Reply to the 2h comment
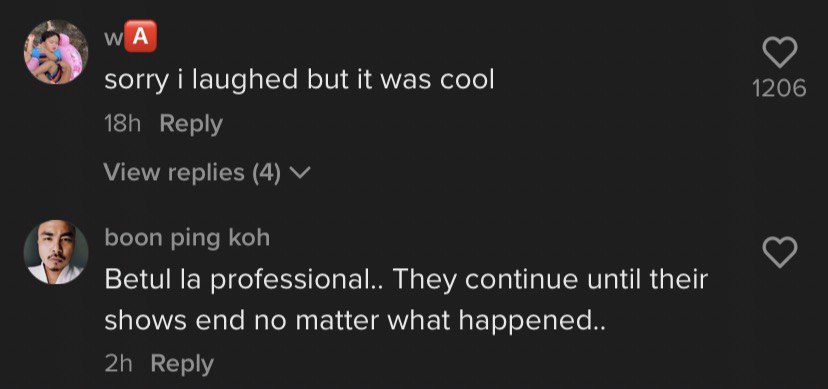This screenshot has height=389, width=828. pyautogui.click(x=182, y=364)
